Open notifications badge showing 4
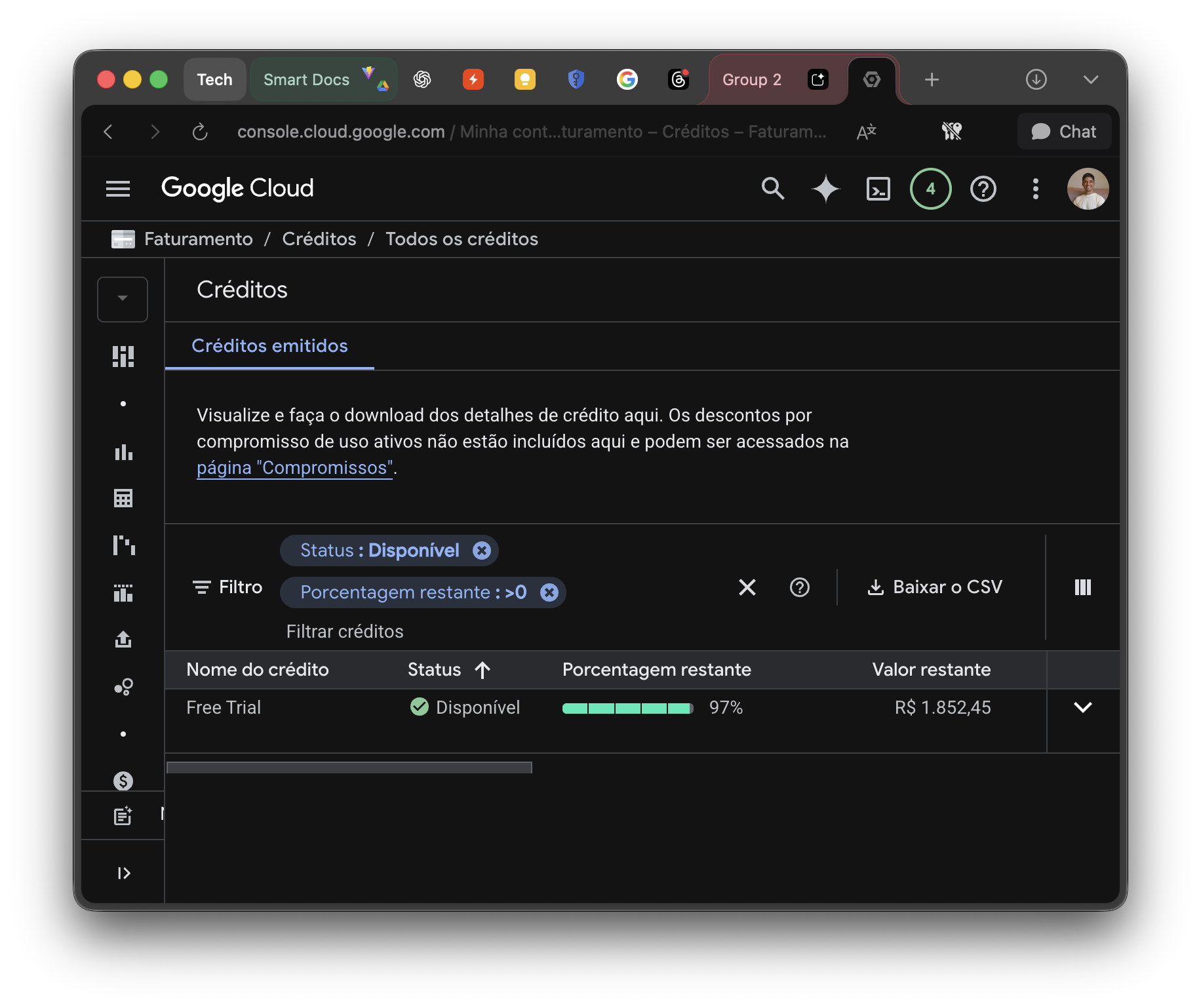 pos(930,189)
